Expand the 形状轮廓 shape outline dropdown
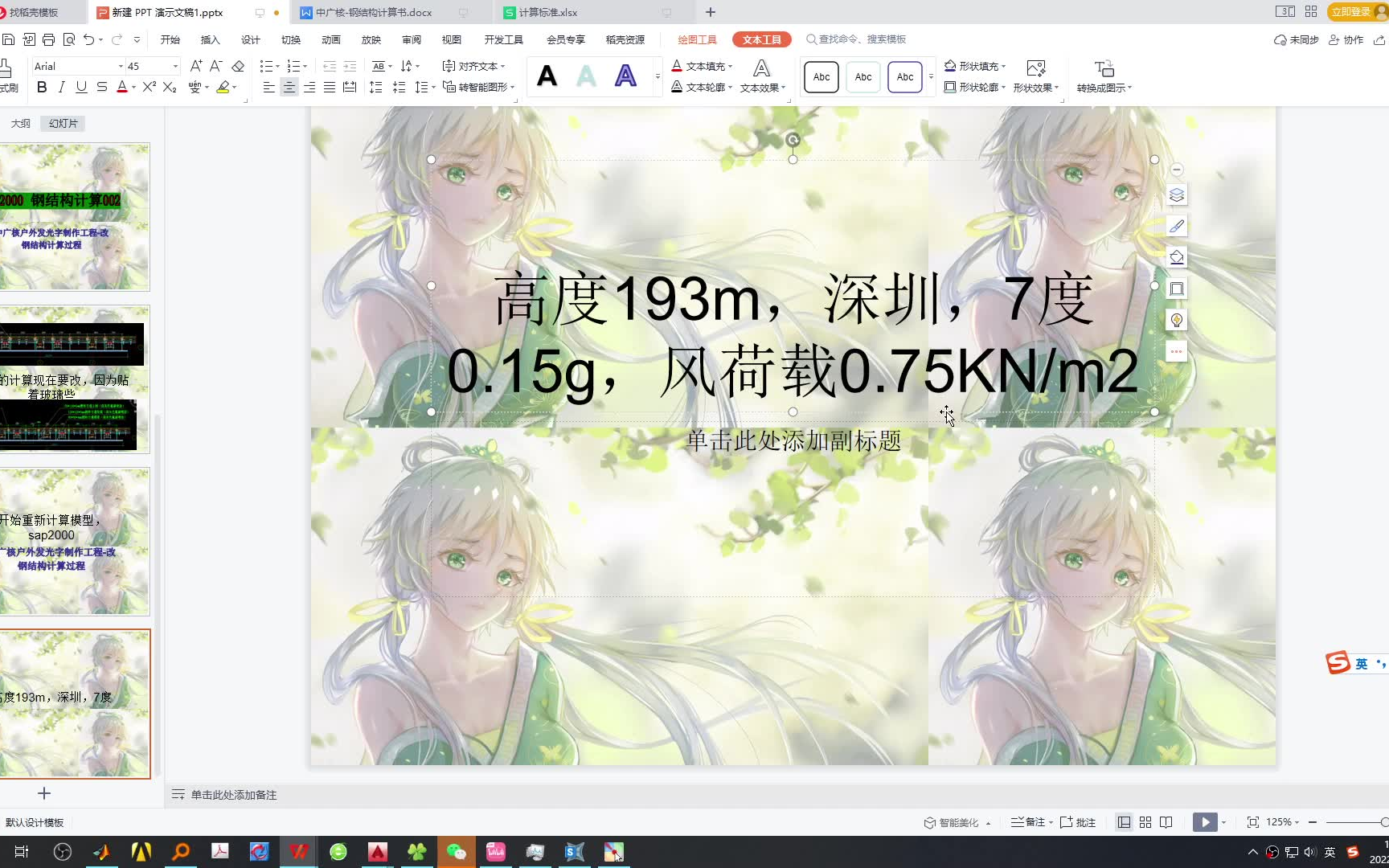 tap(1003, 87)
